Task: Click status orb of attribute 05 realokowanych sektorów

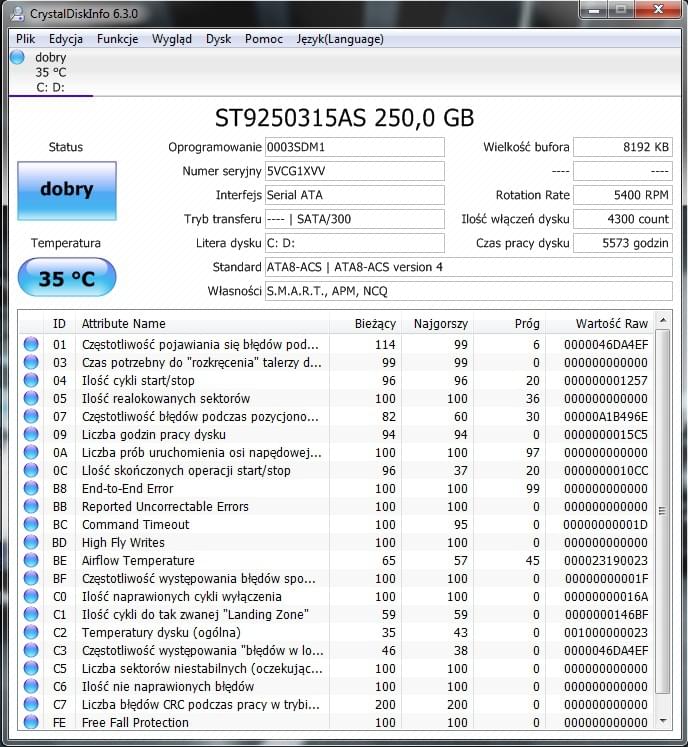Action: click(x=31, y=398)
